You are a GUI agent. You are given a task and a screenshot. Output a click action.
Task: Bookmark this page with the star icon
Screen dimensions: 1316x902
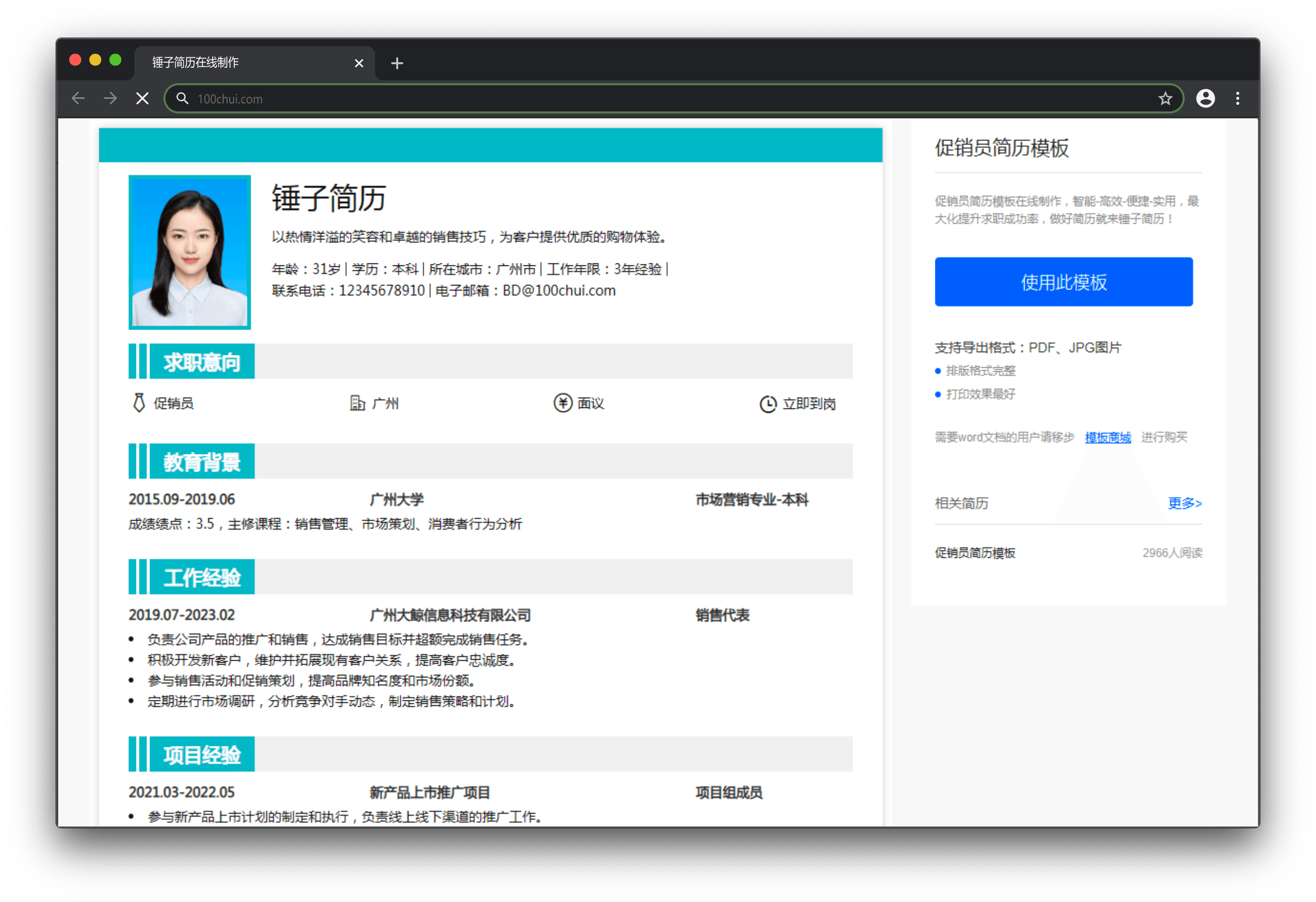tap(1165, 99)
